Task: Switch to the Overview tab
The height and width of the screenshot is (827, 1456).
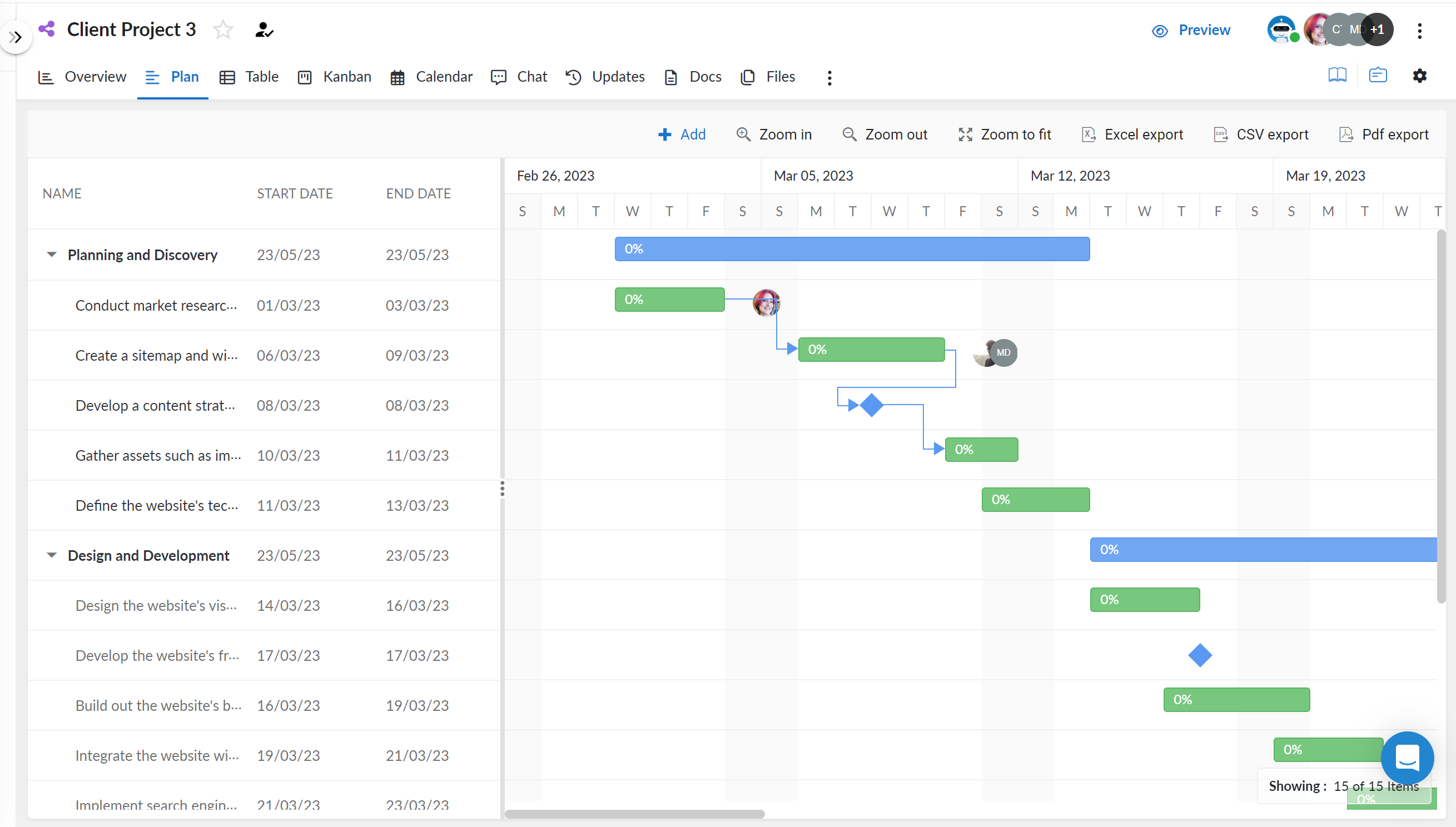Action: coord(82,77)
